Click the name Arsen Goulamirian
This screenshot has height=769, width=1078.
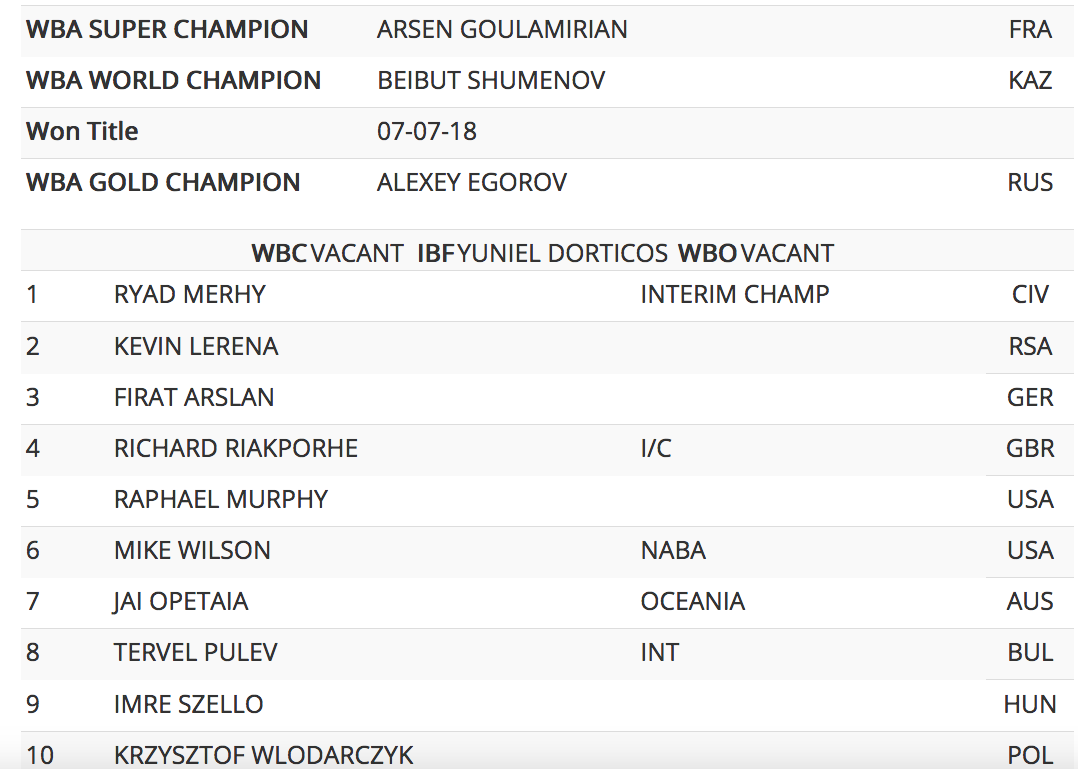[502, 30]
